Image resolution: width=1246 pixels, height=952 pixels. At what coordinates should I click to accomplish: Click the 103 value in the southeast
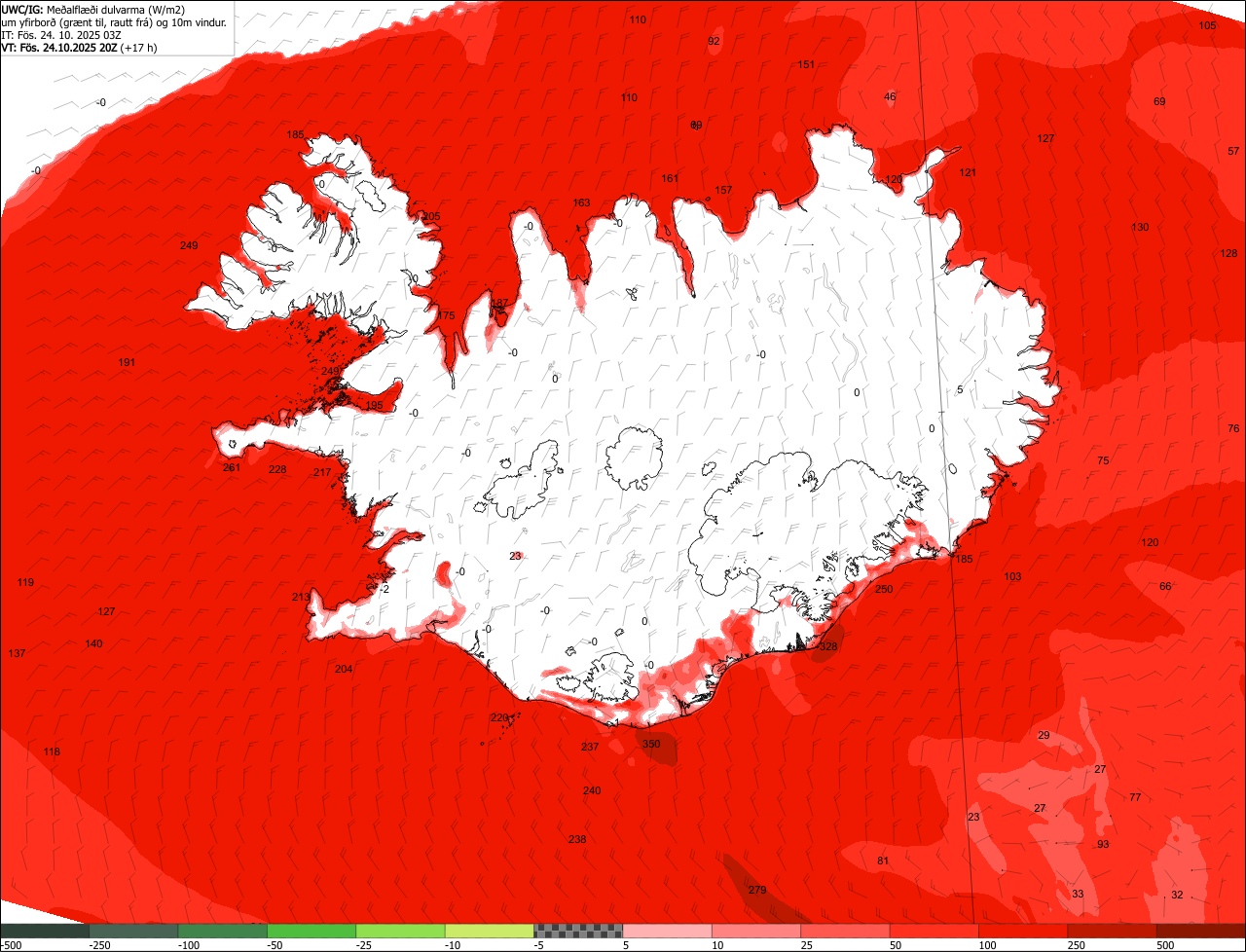tap(1012, 577)
